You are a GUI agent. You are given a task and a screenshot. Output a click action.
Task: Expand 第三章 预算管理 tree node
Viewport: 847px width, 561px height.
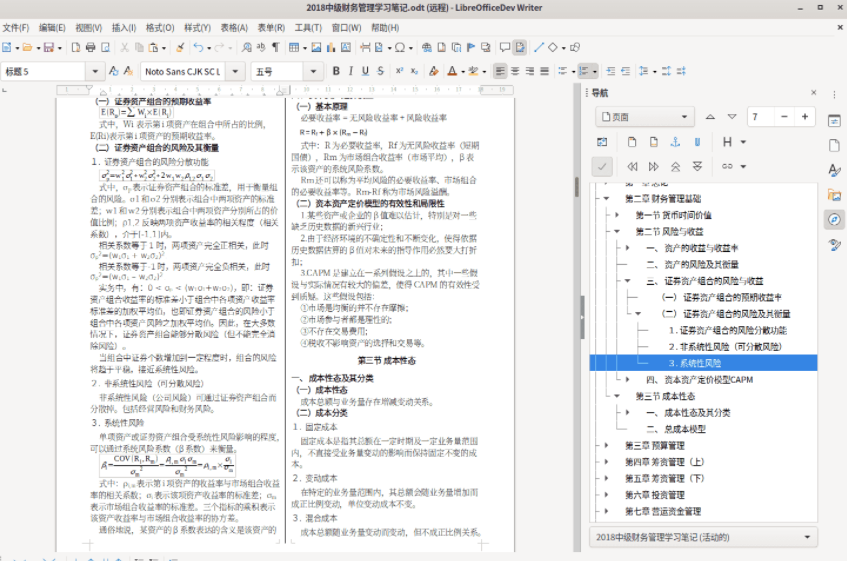click(606, 445)
